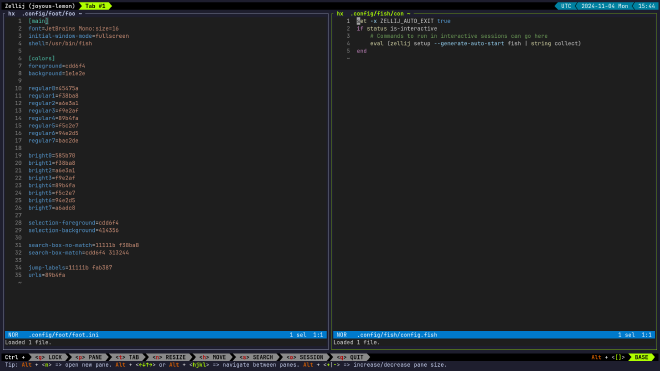The width and height of the screenshot is (660, 371).
Task: Click 'Loaded 1 file.' message in left pane
Action: coord(28,342)
